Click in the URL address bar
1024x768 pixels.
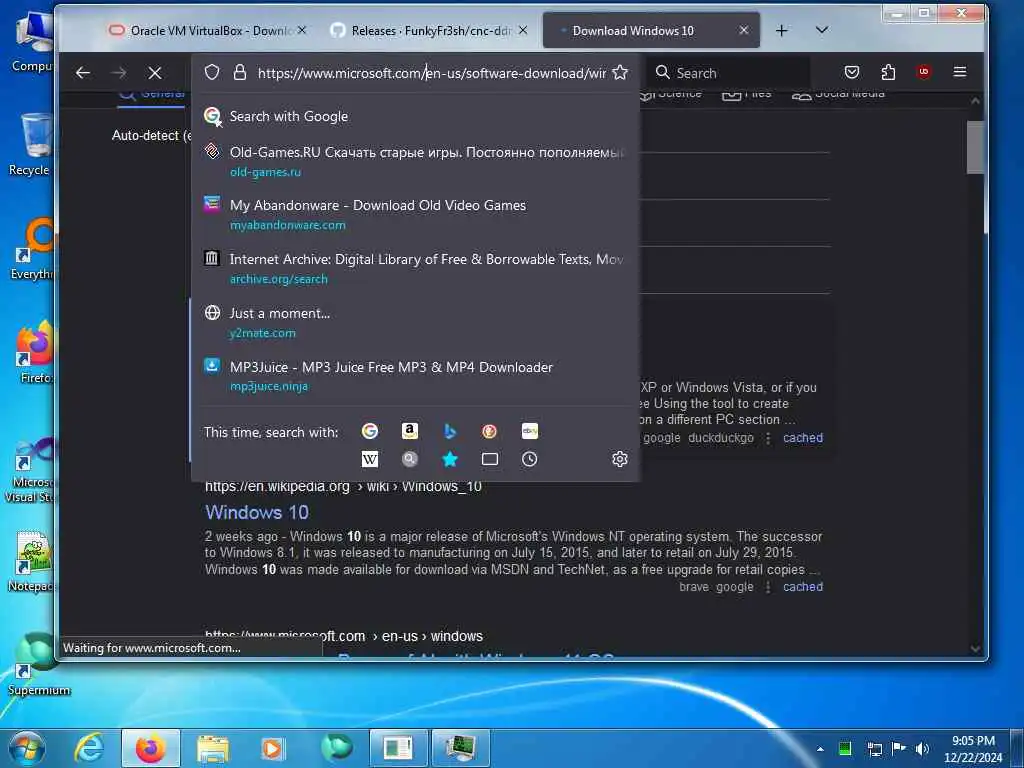pos(431,72)
